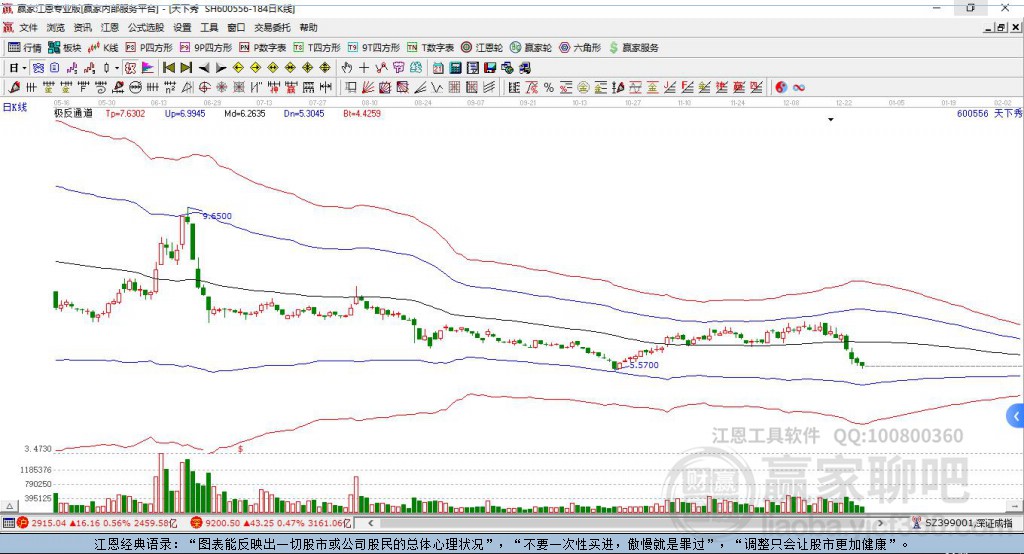This screenshot has width=1024, height=554.
Task: Jump to last bar with ▶| icon
Action: [x=186, y=68]
